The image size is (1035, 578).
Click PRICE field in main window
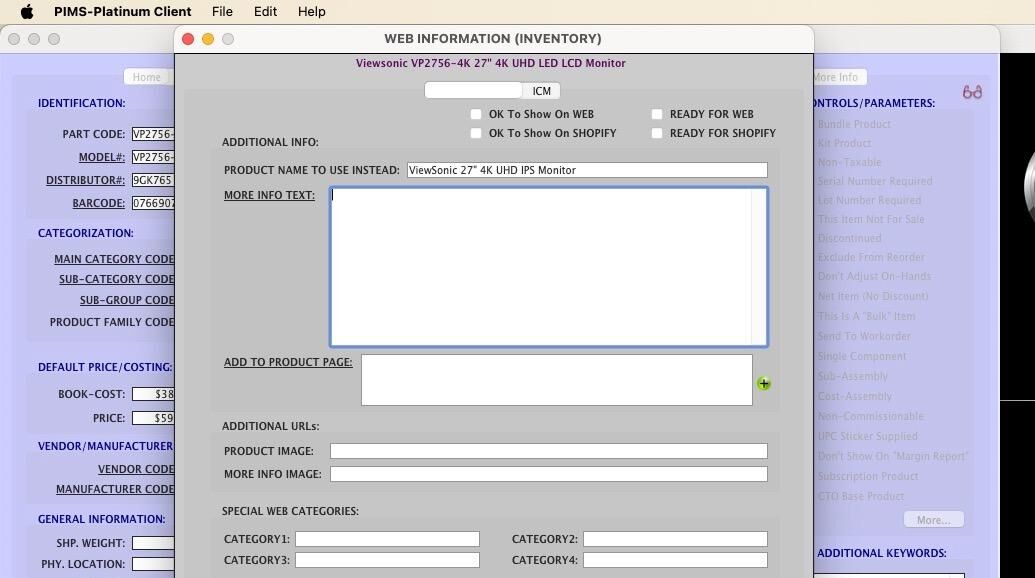click(x=153, y=418)
